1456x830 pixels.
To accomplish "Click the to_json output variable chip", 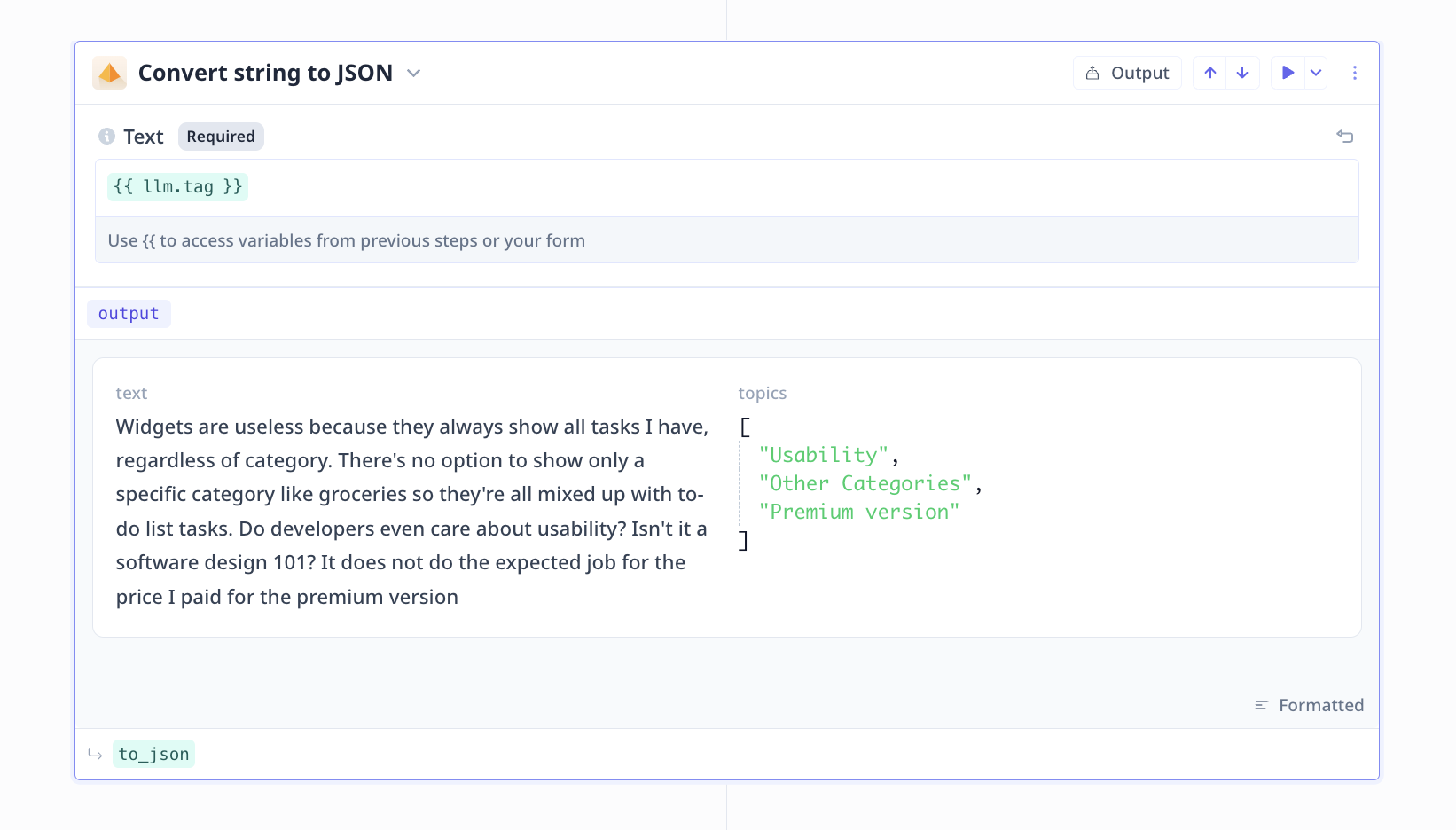I will coord(153,754).
